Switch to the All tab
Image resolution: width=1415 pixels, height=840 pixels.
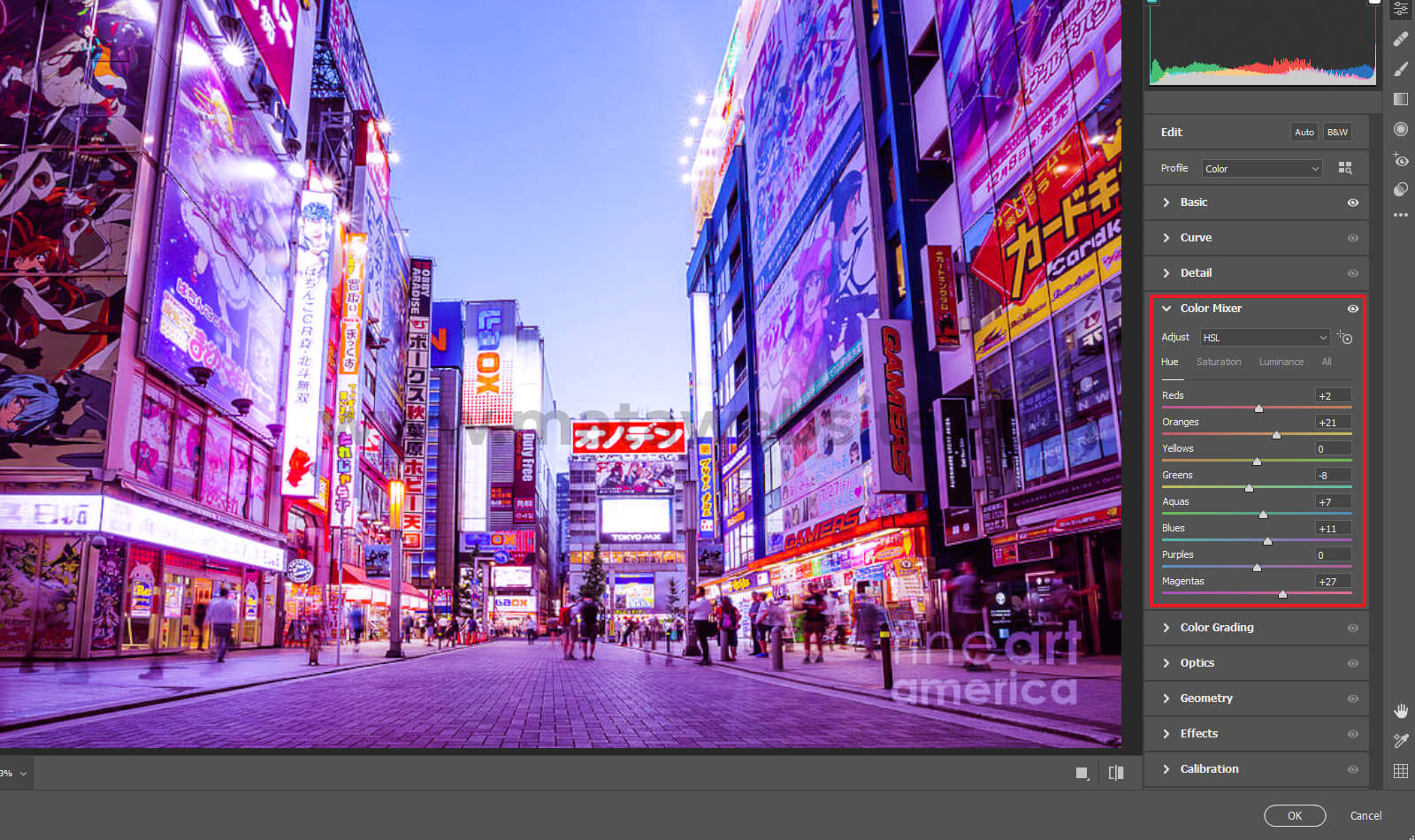pos(1327,363)
